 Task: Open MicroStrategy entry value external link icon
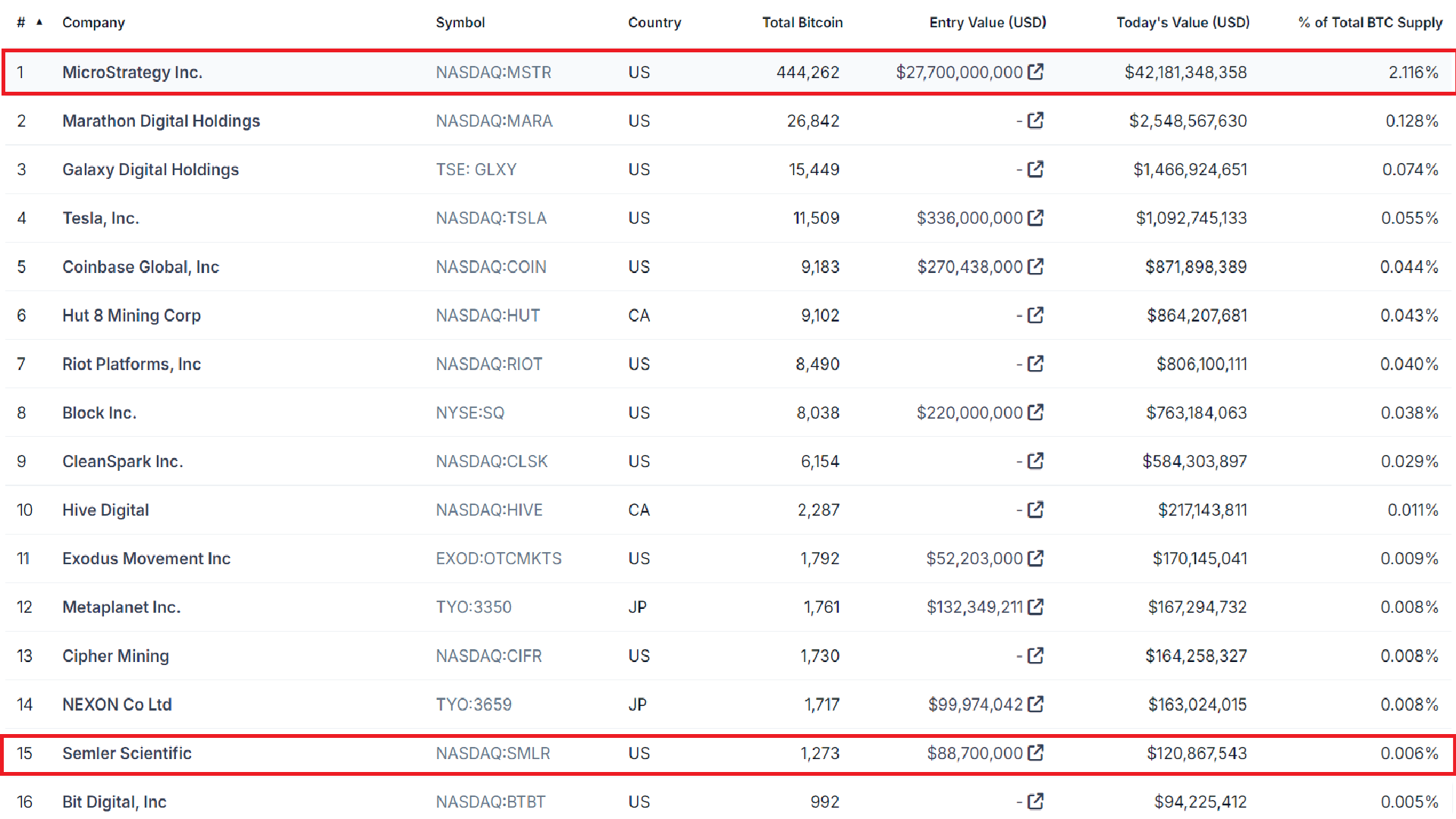coord(1035,72)
